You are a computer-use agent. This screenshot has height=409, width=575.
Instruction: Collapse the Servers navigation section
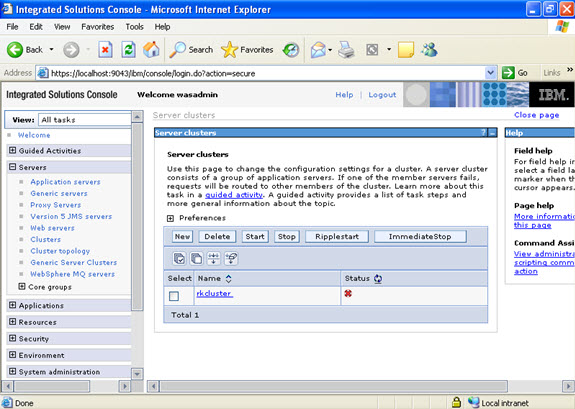click(12, 167)
